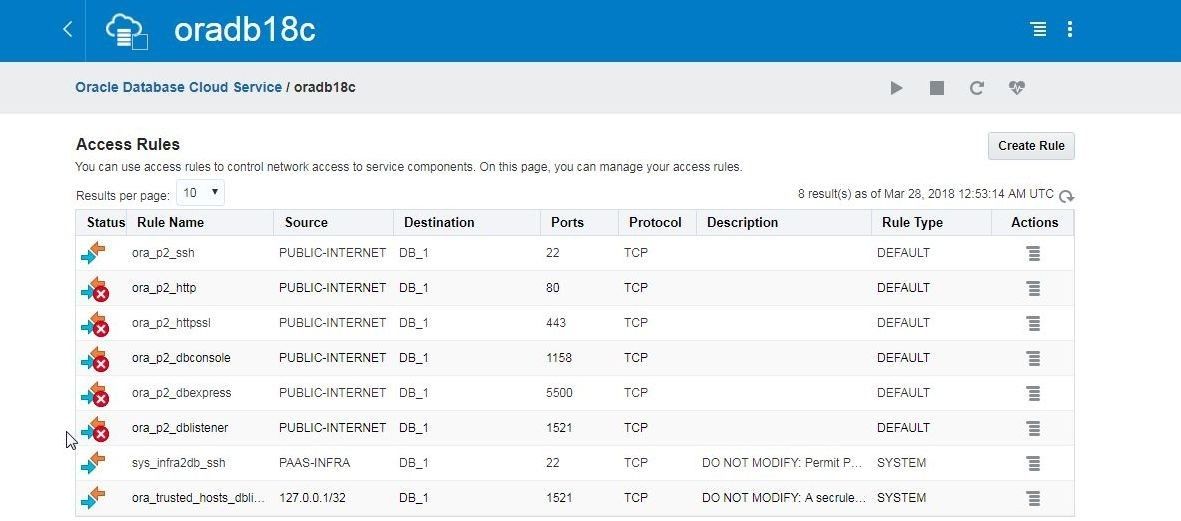Sort by the Description column header
1181x521 pixels.
(743, 223)
